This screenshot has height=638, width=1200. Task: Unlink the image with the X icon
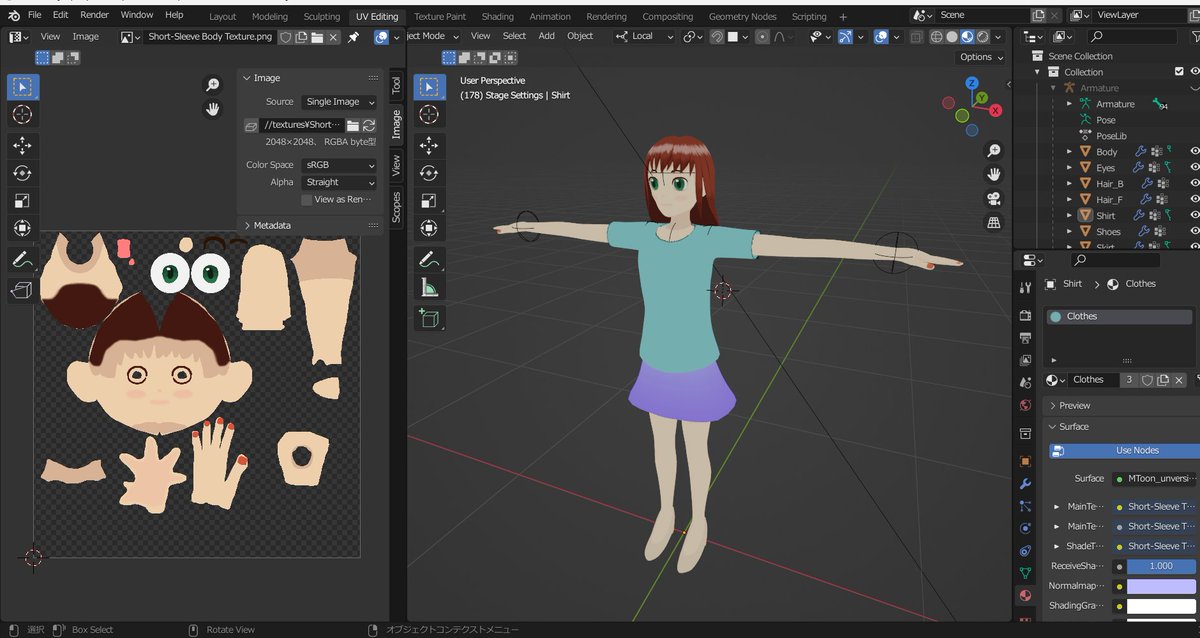[333, 37]
